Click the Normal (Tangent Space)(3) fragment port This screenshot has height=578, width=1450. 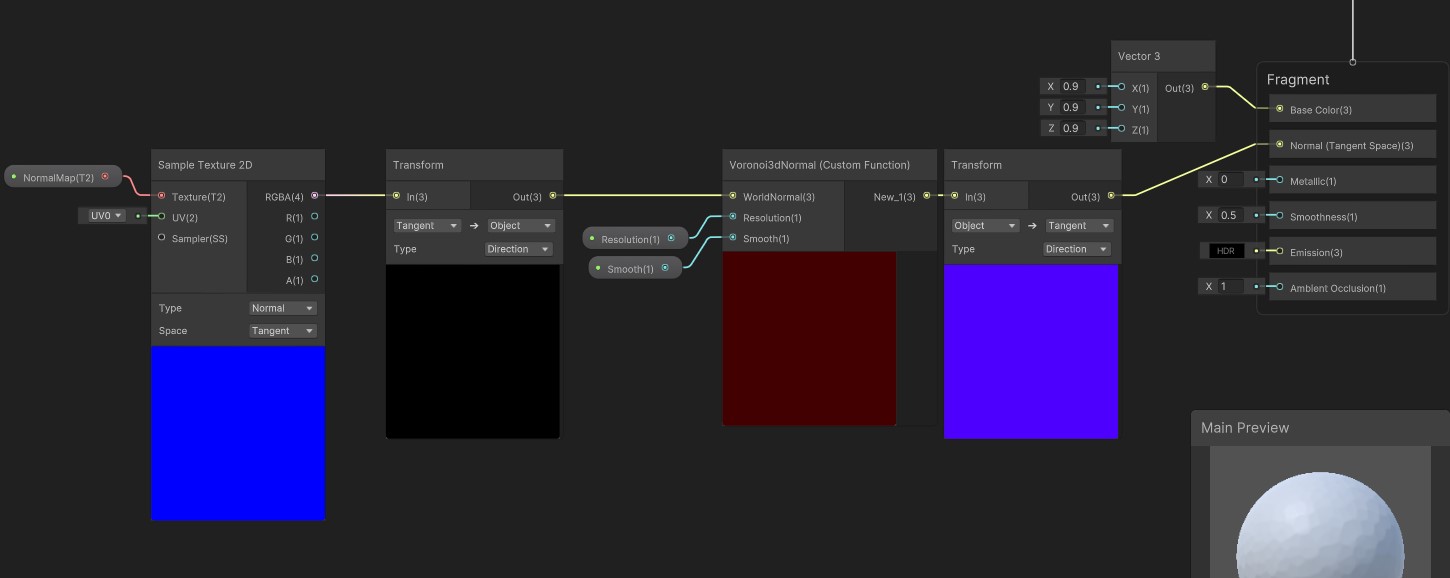pos(1279,145)
